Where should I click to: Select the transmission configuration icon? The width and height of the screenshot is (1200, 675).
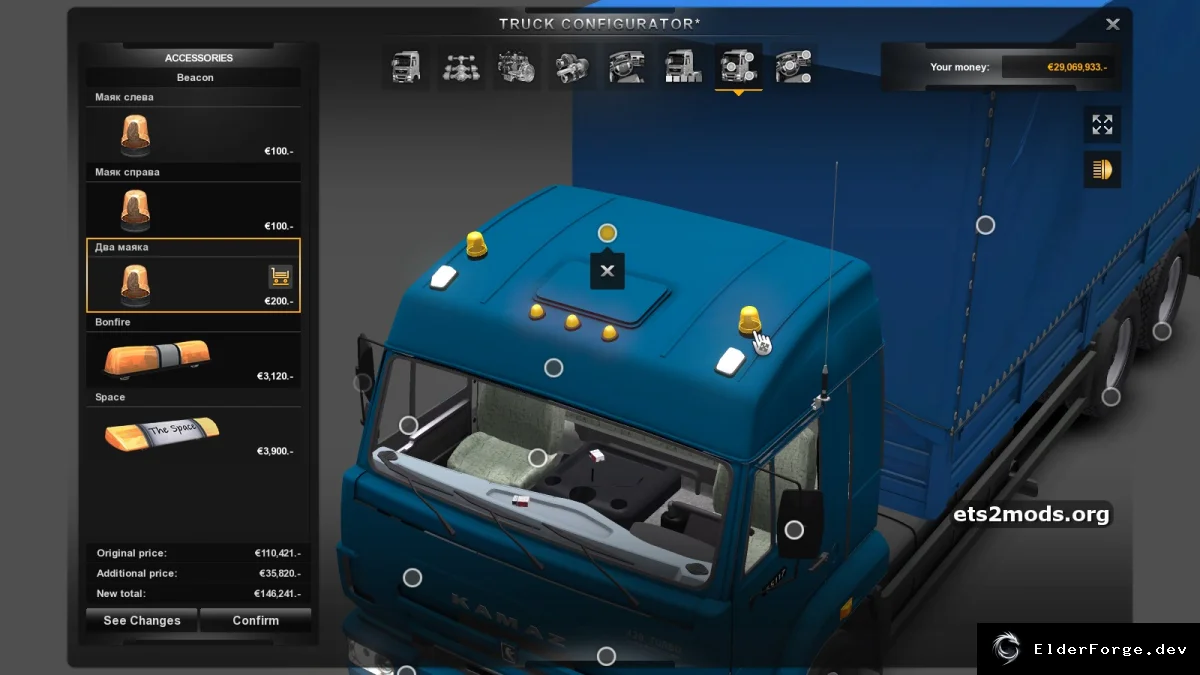pos(573,68)
